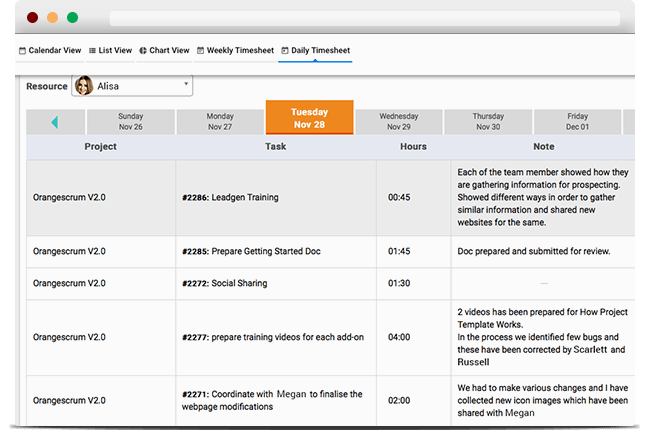
Task: Click the browser address bar
Action: pyautogui.click(x=365, y=18)
